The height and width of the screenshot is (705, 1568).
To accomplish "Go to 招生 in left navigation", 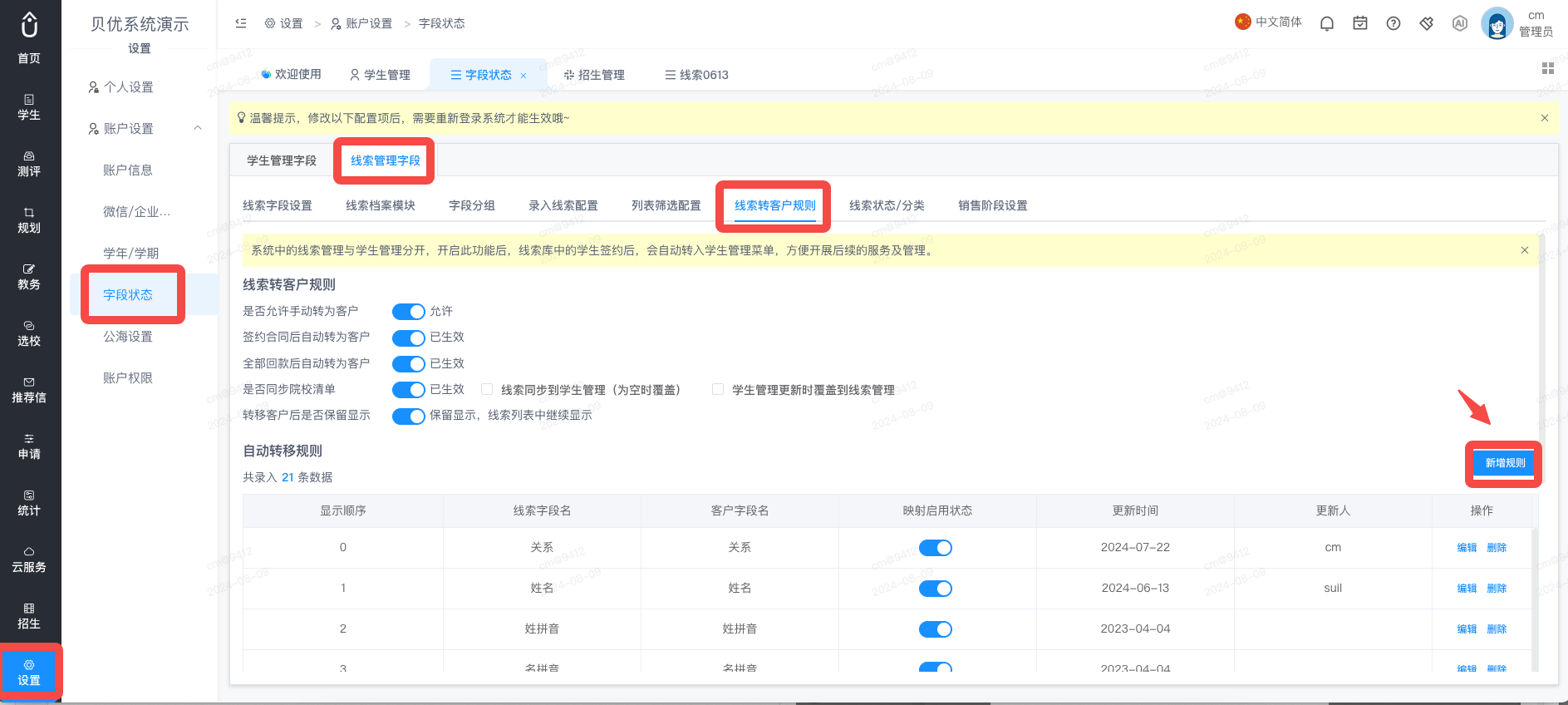I will click(29, 616).
